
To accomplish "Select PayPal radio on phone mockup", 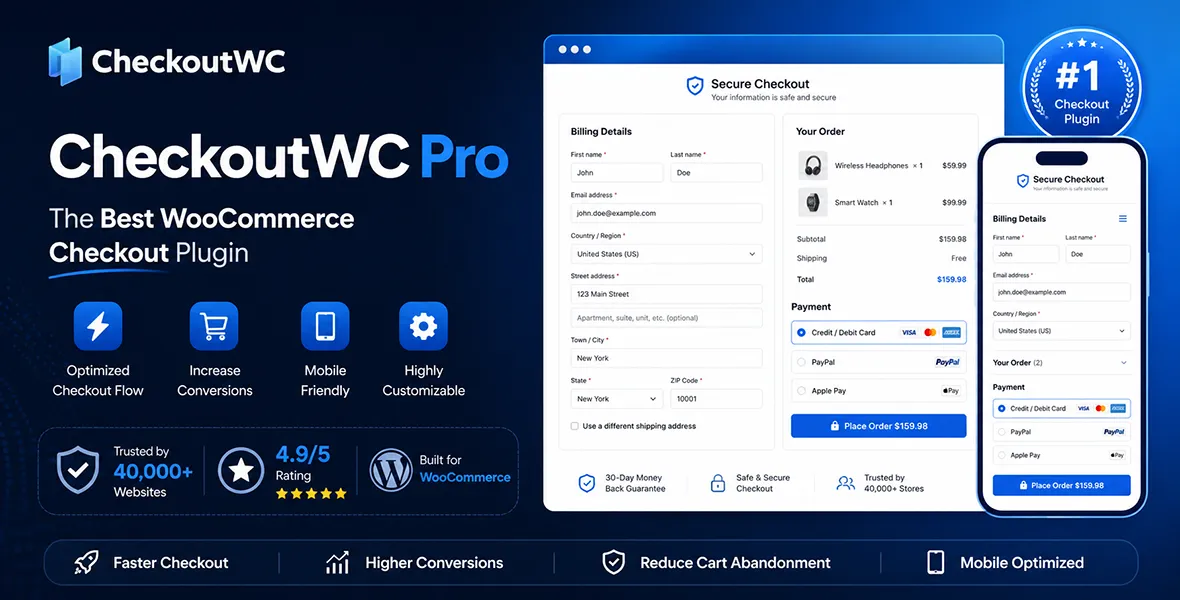I will tap(1002, 432).
